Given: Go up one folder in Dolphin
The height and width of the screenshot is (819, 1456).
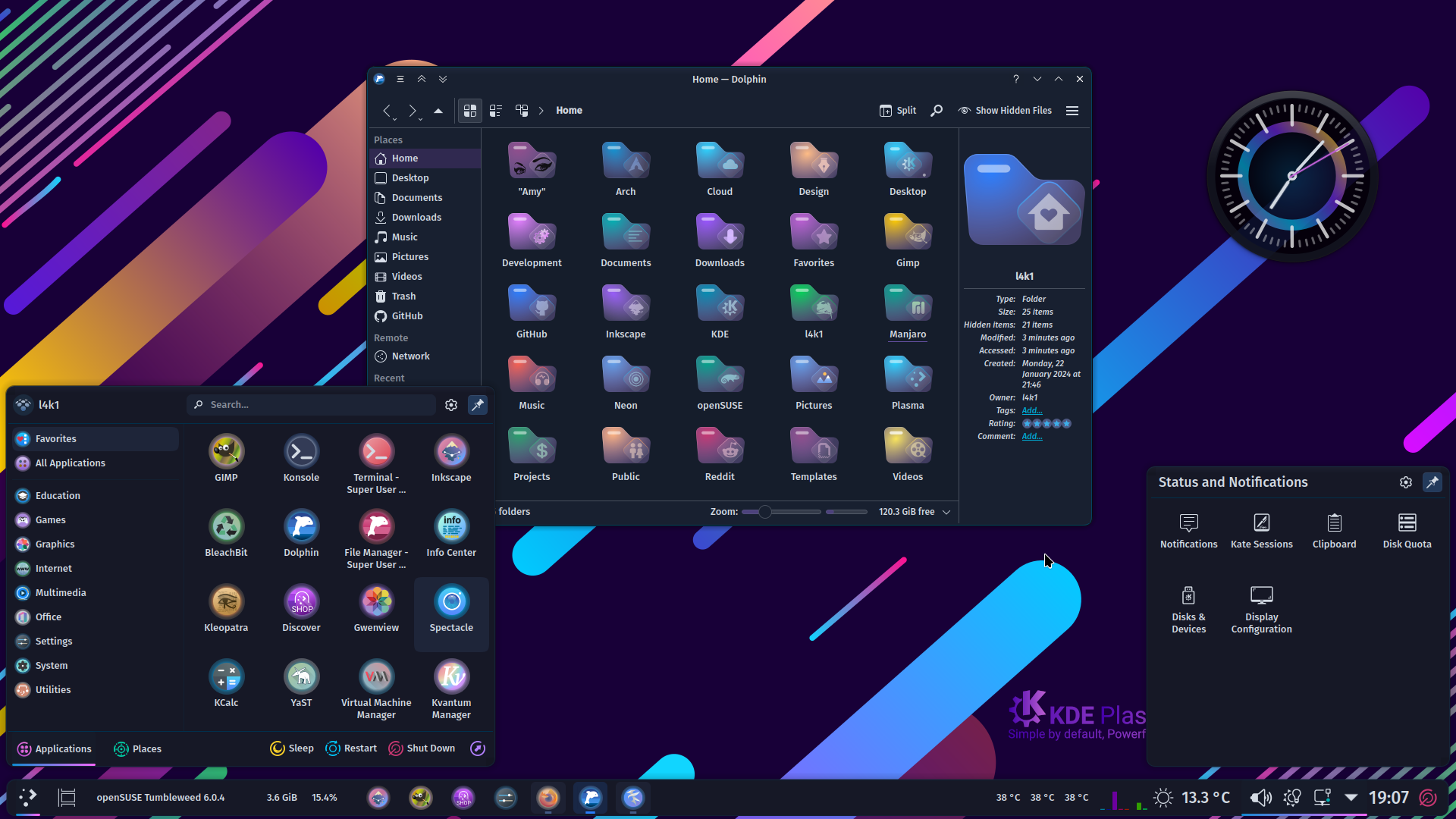Looking at the screenshot, I should pos(438,111).
